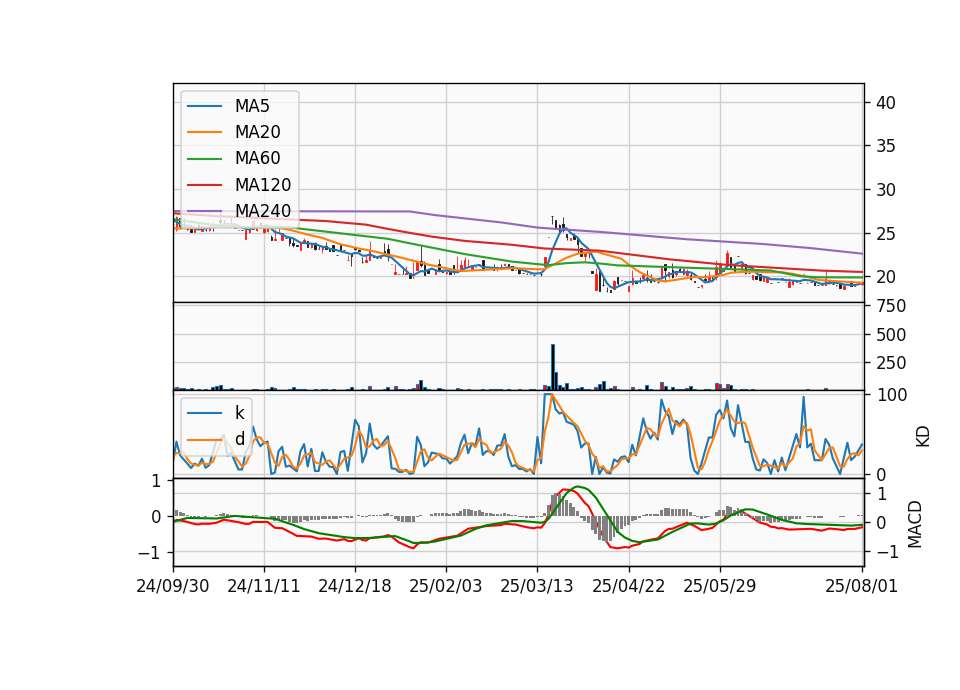This screenshot has height=690, width=960.
Task: Click the 25 price axis tick
Action: point(885,234)
